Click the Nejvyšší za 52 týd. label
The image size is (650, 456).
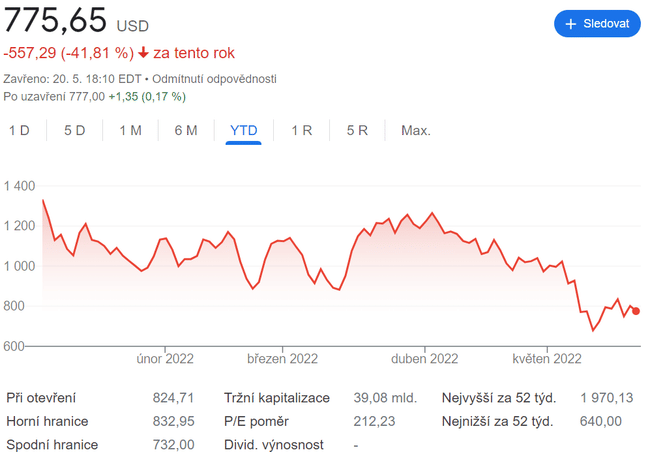tap(498, 398)
